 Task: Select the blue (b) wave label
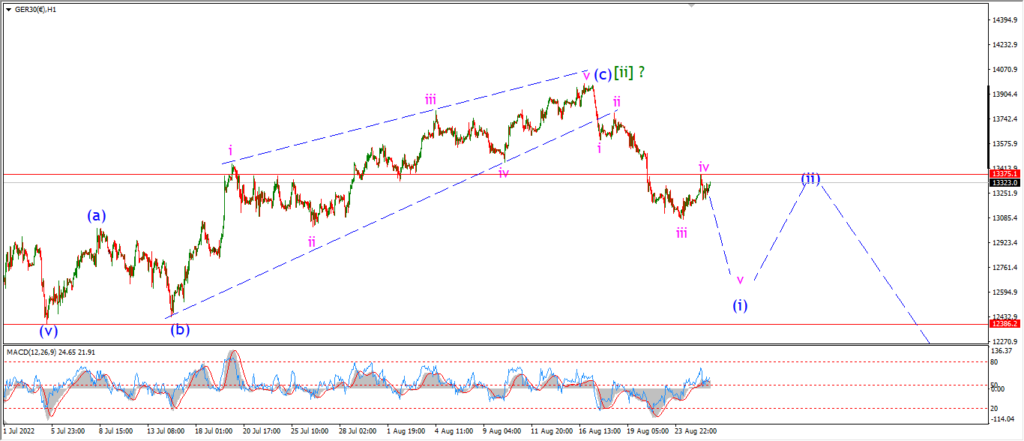pyautogui.click(x=180, y=329)
